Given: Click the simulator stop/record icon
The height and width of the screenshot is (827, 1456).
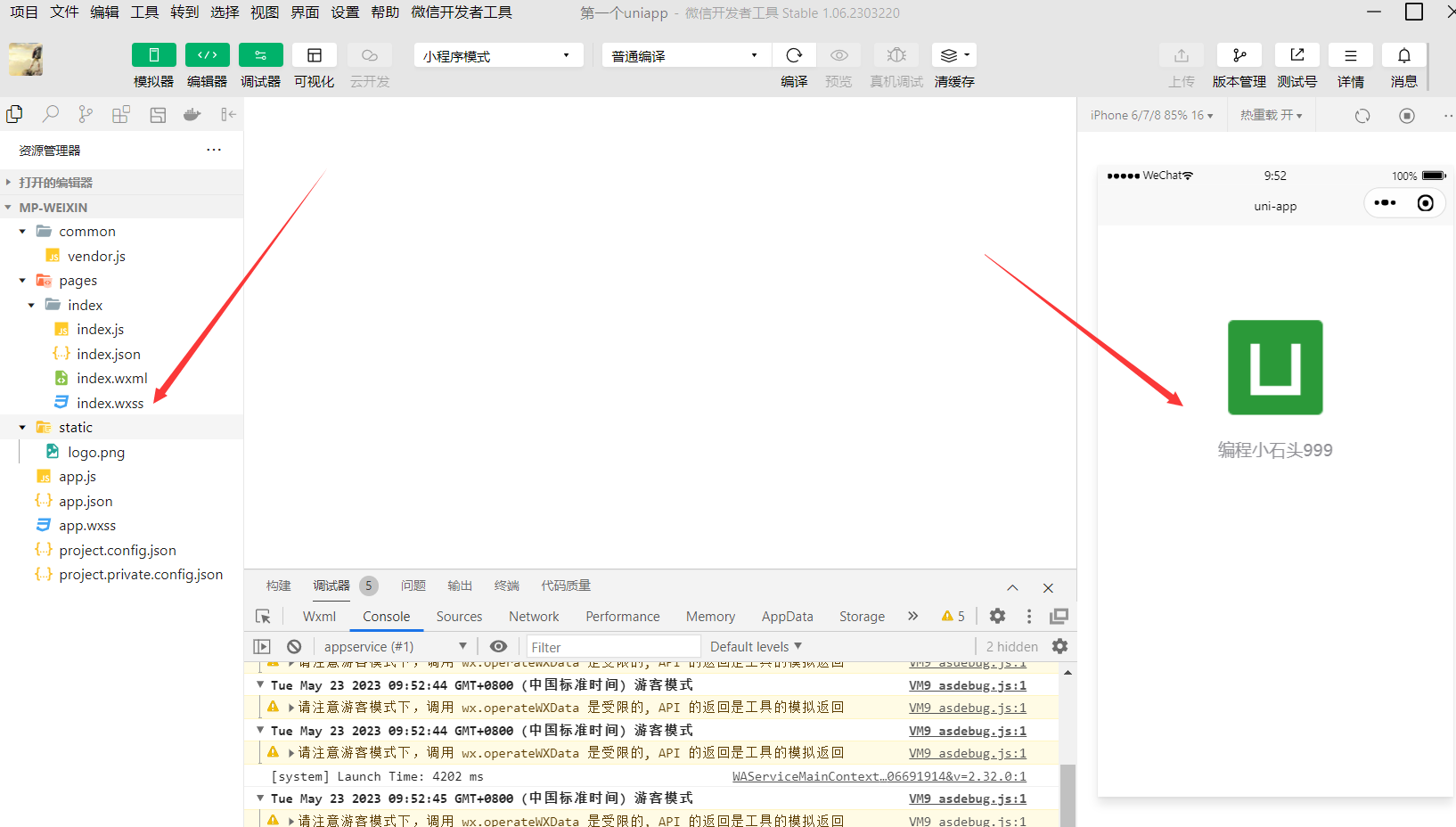Looking at the screenshot, I should [1407, 116].
